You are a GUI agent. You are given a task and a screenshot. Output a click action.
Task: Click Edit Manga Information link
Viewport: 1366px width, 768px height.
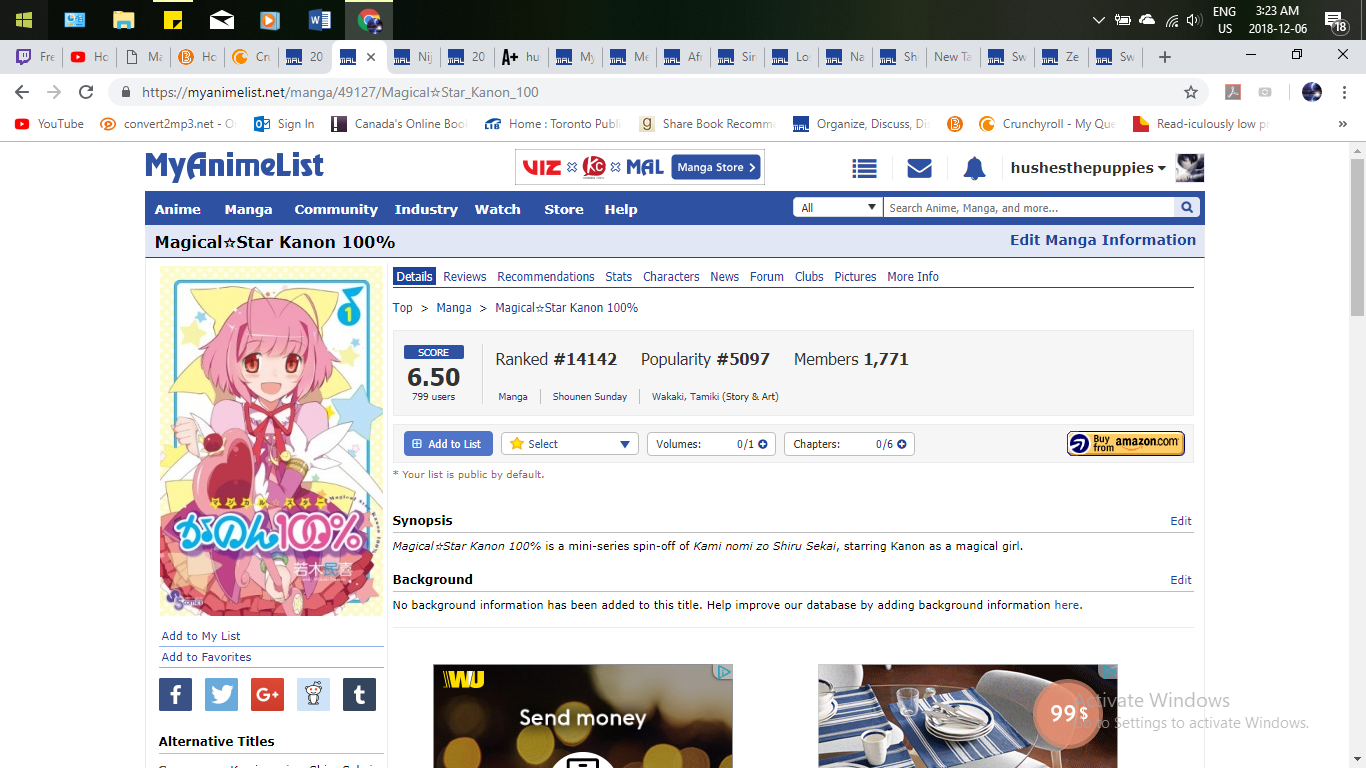coord(1102,240)
